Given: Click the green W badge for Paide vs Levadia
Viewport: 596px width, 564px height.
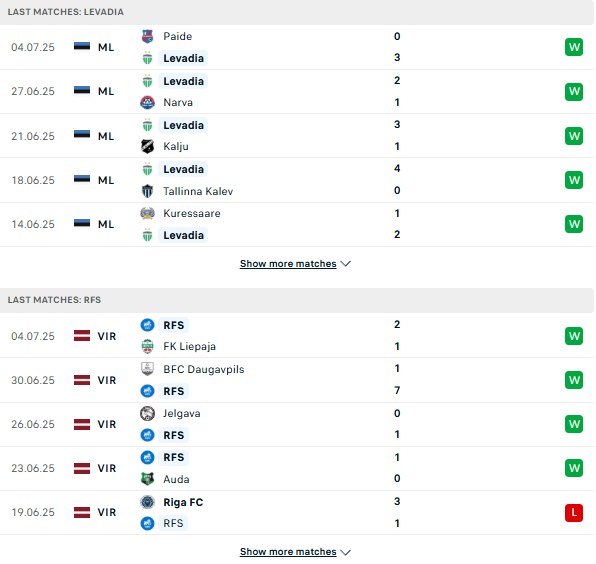Looking at the screenshot, I should [x=574, y=48].
